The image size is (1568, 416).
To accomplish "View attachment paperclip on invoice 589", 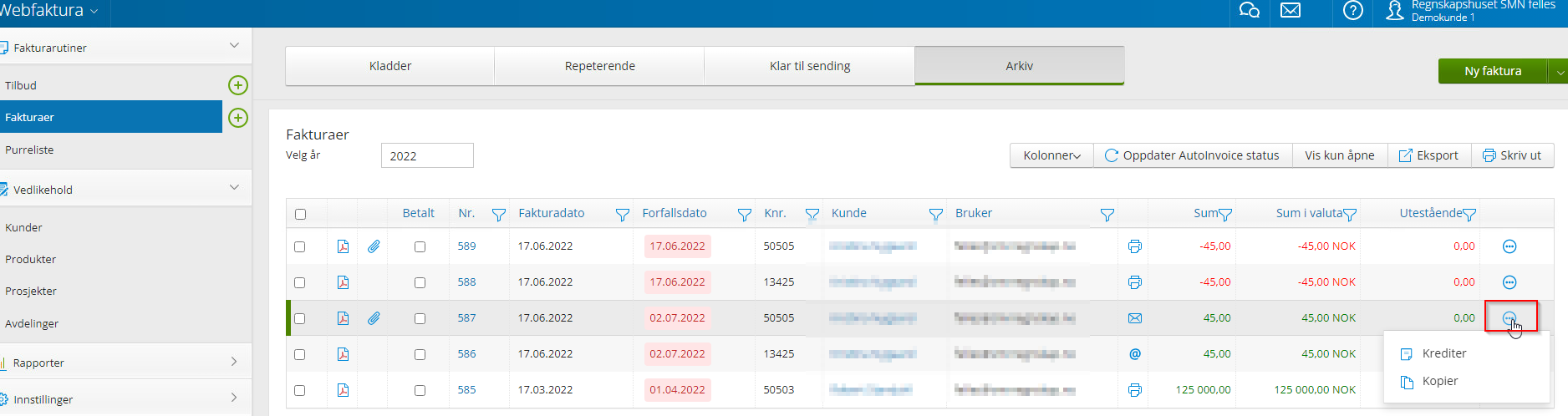I will pyautogui.click(x=374, y=246).
